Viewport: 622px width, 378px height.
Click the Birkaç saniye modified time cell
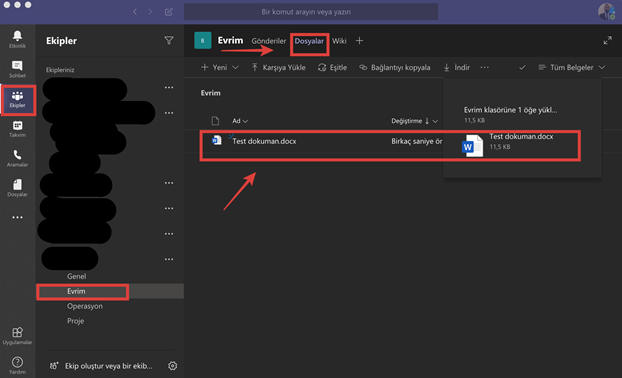(x=417, y=141)
